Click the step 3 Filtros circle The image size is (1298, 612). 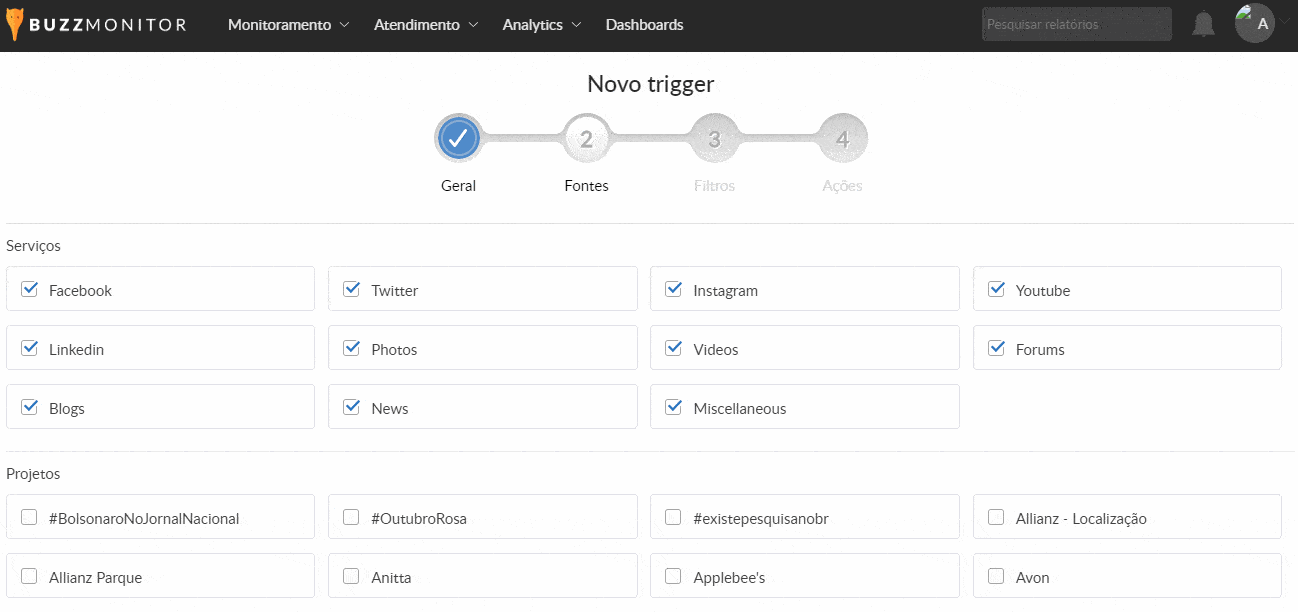click(714, 139)
